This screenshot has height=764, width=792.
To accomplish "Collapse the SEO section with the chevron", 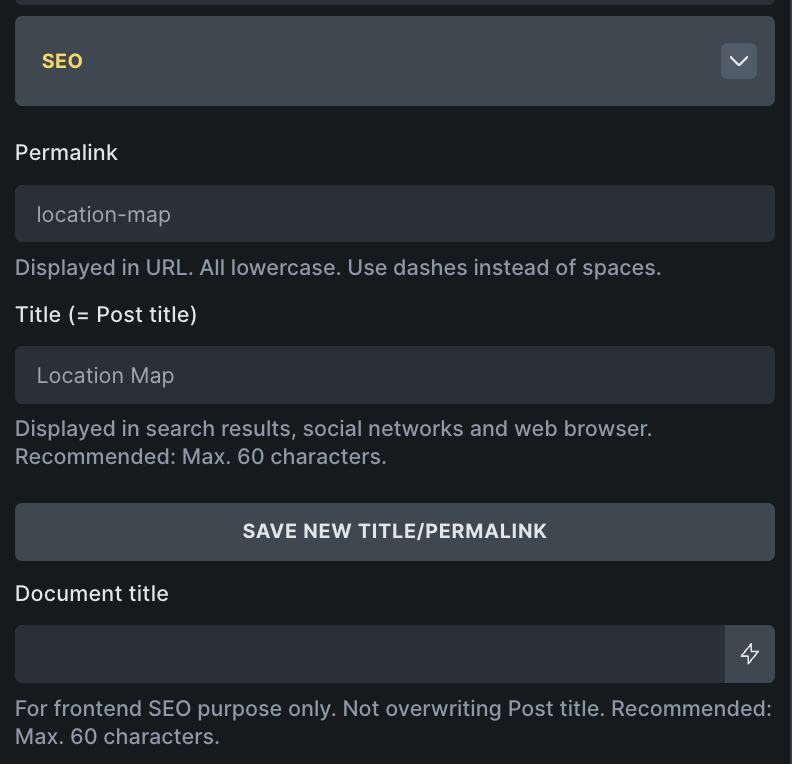I will pyautogui.click(x=739, y=61).
